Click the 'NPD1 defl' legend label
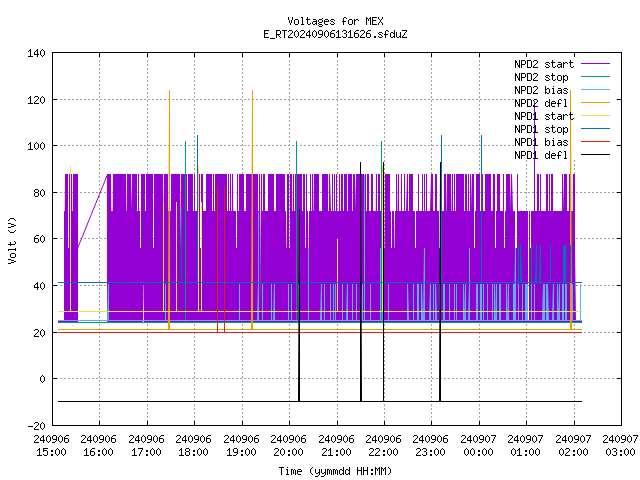 541,156
